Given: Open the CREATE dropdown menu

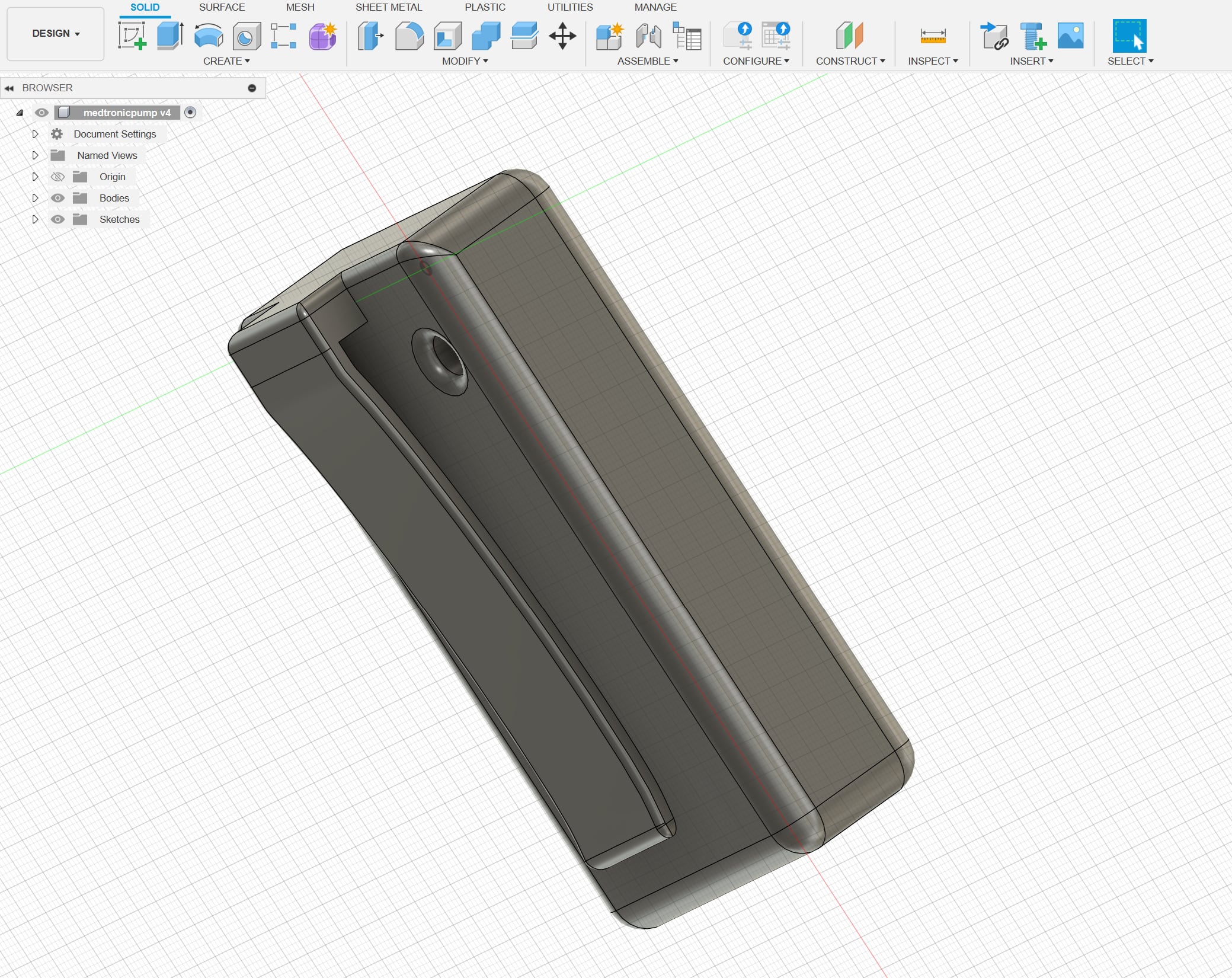Looking at the screenshot, I should pyautogui.click(x=226, y=61).
